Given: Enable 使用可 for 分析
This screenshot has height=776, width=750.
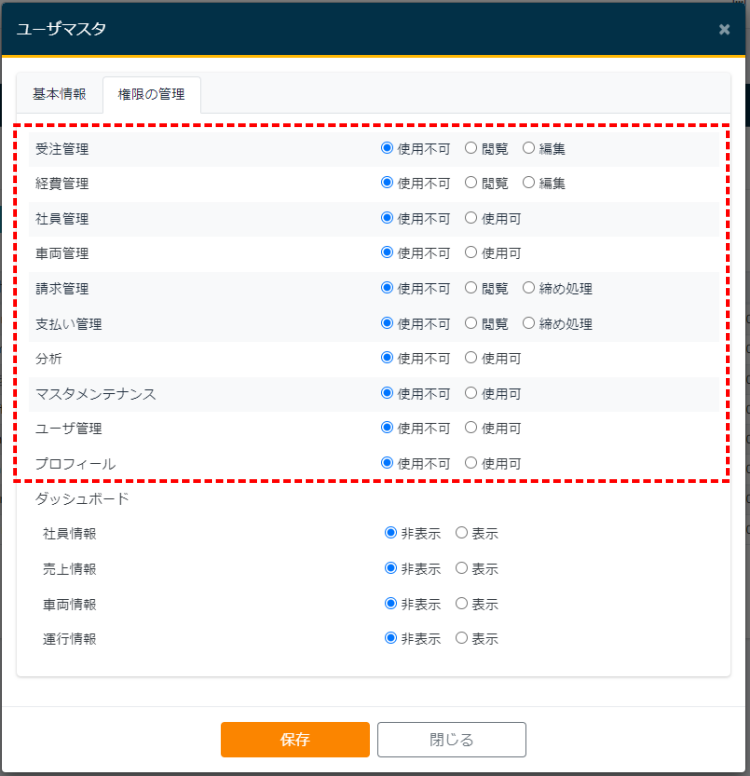Looking at the screenshot, I should (471, 358).
